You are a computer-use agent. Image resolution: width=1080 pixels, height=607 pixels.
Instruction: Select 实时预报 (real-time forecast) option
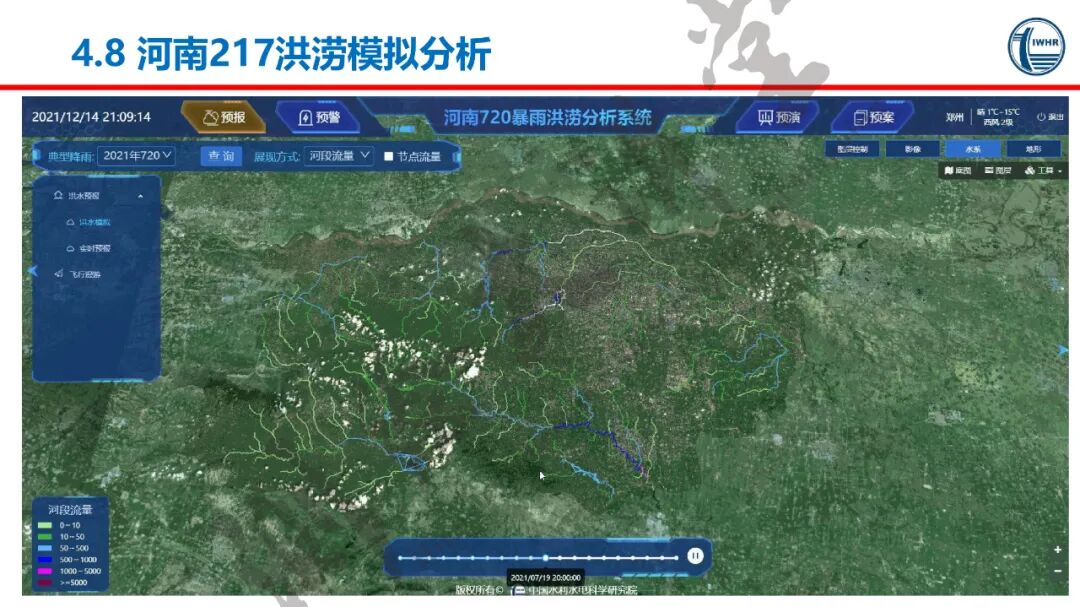pos(95,248)
